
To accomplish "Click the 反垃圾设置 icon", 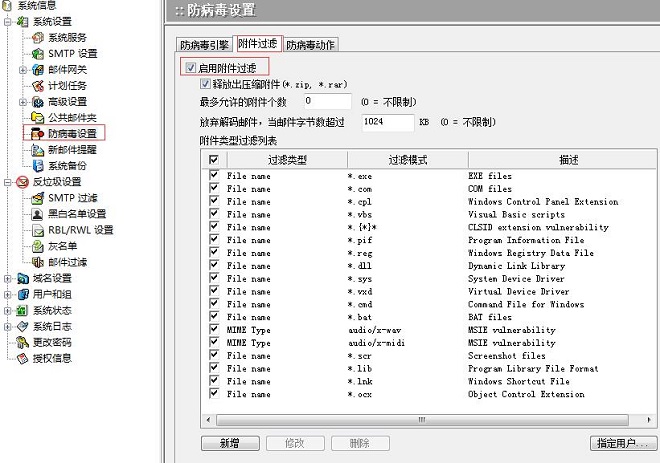I will pos(22,182).
